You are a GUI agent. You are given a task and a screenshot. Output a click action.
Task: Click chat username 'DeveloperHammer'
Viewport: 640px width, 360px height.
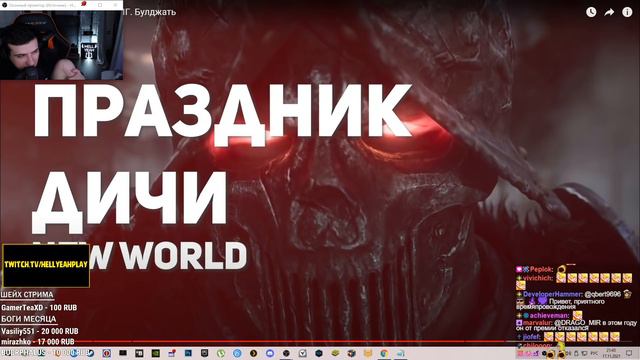552,294
